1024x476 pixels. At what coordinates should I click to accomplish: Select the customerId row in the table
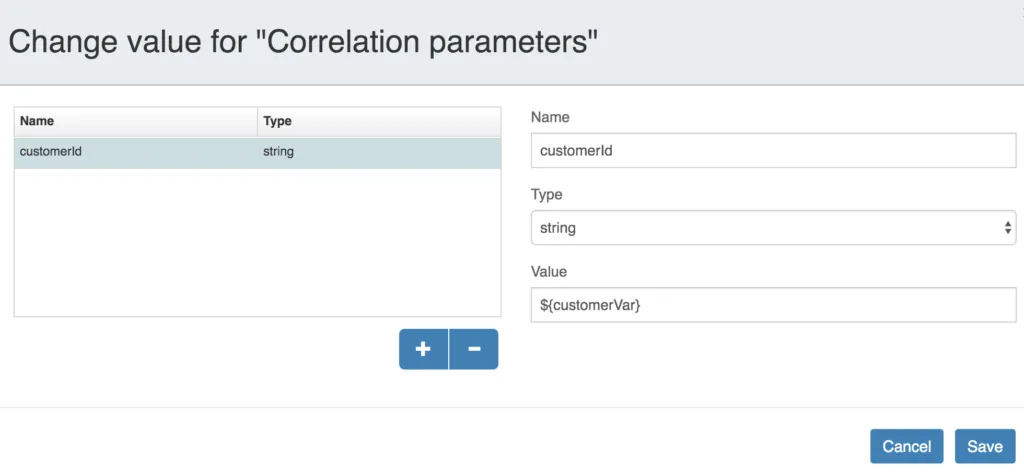pos(257,153)
